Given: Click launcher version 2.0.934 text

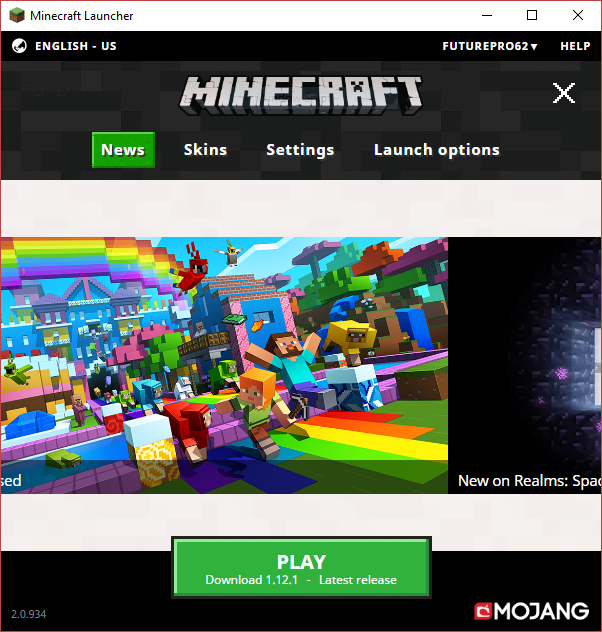Looking at the screenshot, I should coord(29,614).
